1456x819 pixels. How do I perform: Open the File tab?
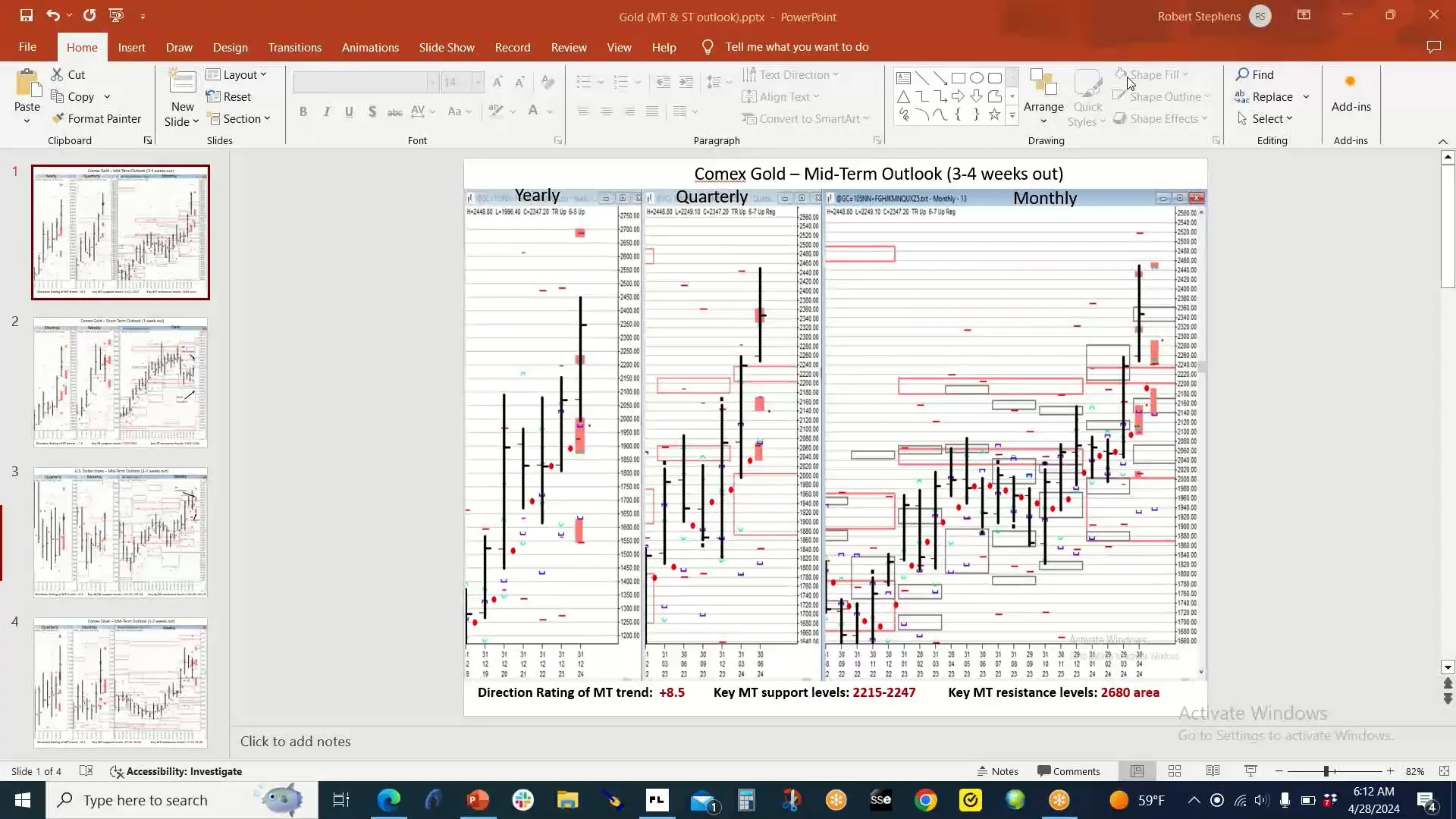pyautogui.click(x=27, y=47)
